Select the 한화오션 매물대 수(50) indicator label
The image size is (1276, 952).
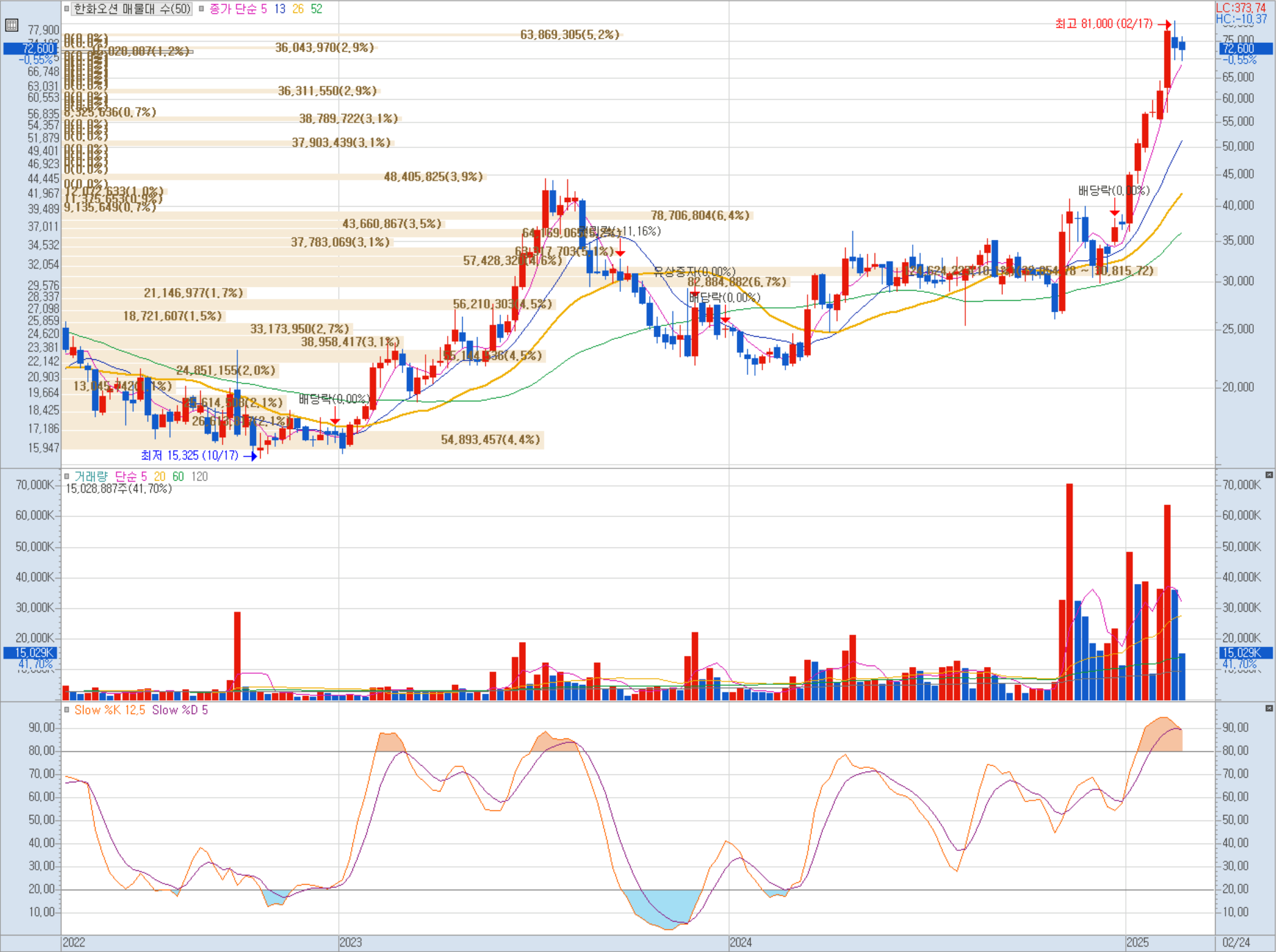132,9
